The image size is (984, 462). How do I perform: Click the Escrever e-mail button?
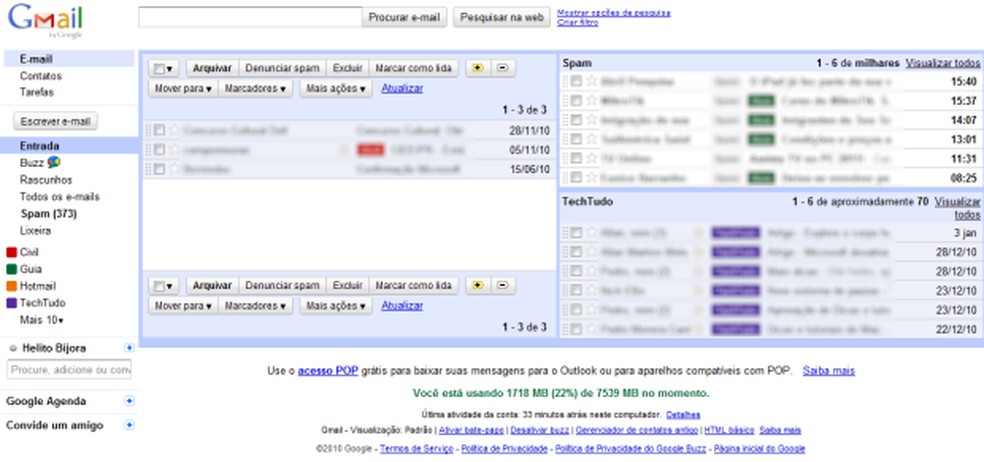(x=56, y=121)
